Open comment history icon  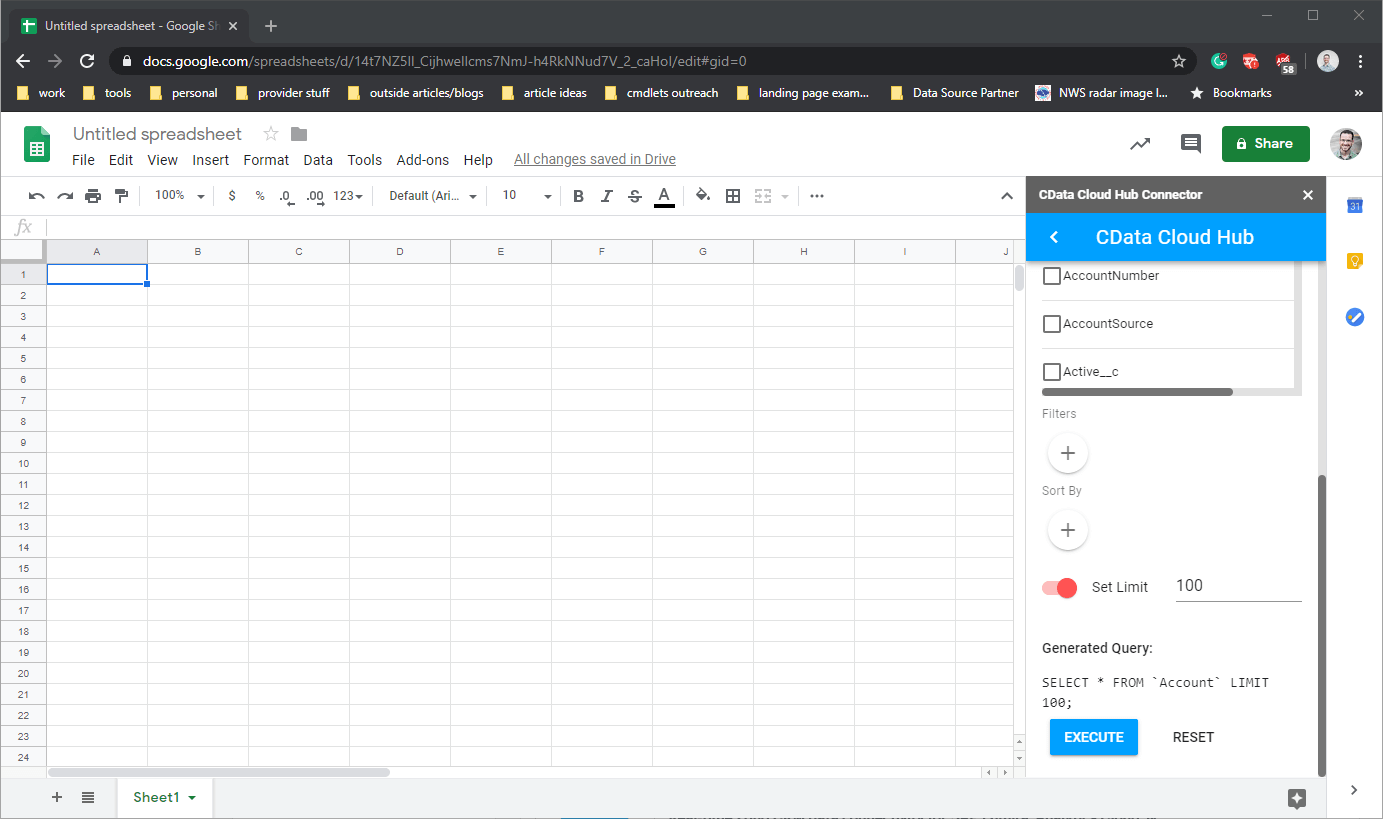1190,144
